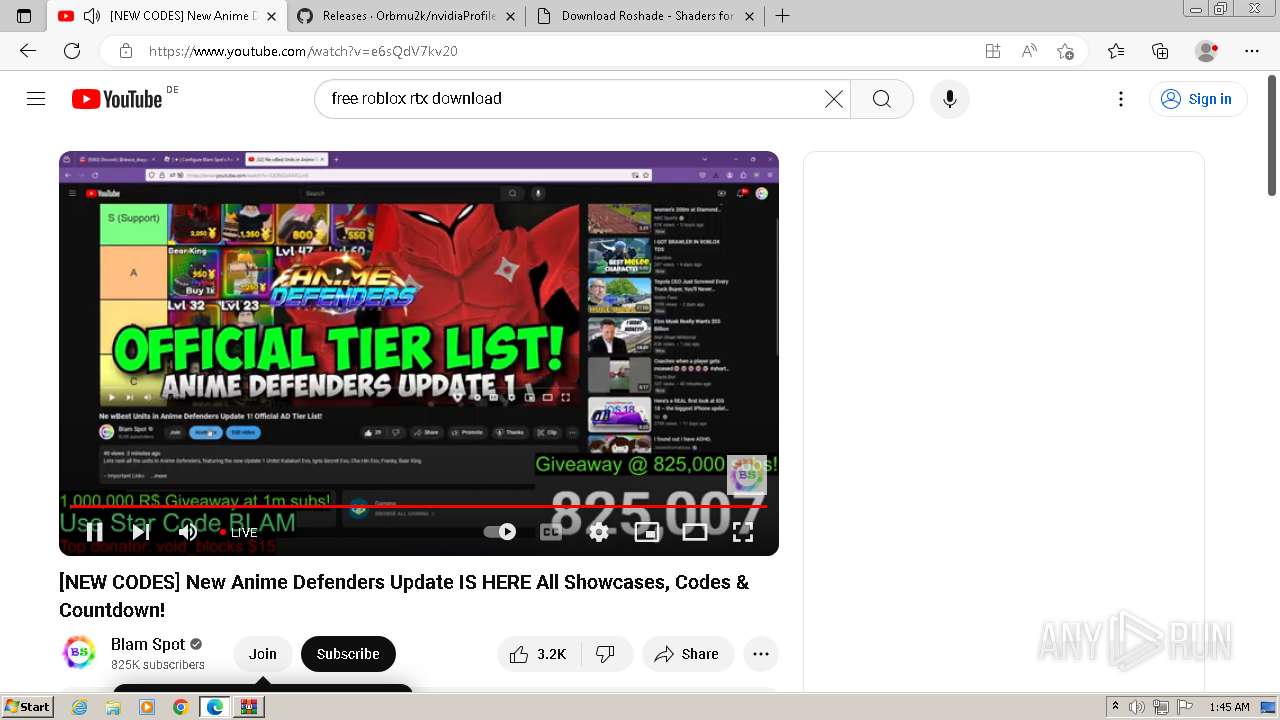Seek on the red progress bar

tap(418, 506)
